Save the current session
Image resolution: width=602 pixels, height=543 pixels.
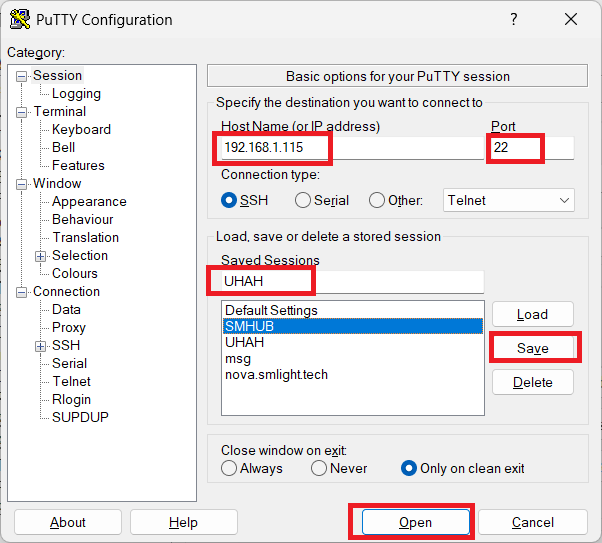533,348
